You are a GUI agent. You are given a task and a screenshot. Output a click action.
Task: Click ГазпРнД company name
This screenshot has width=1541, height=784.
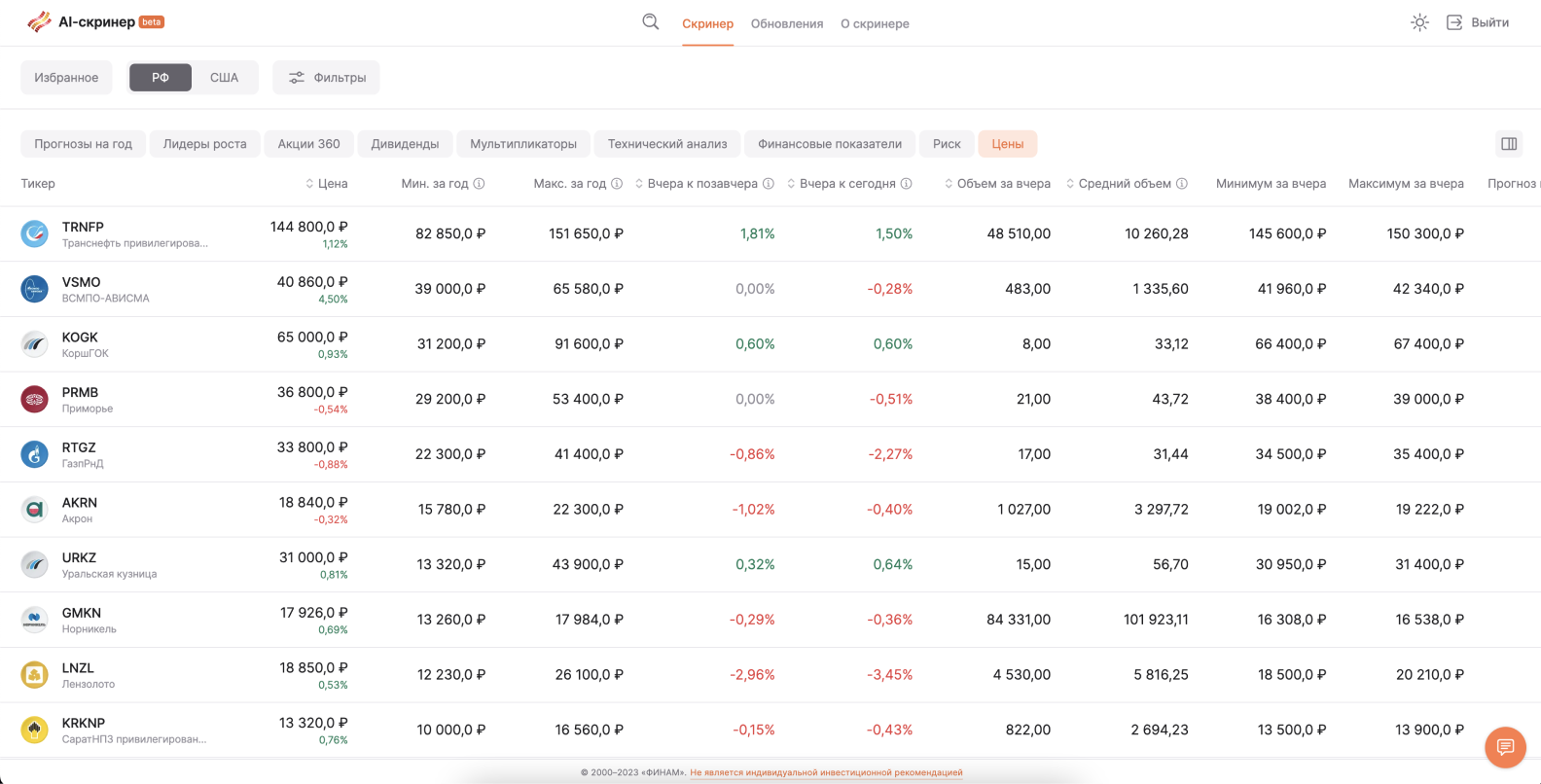click(83, 464)
